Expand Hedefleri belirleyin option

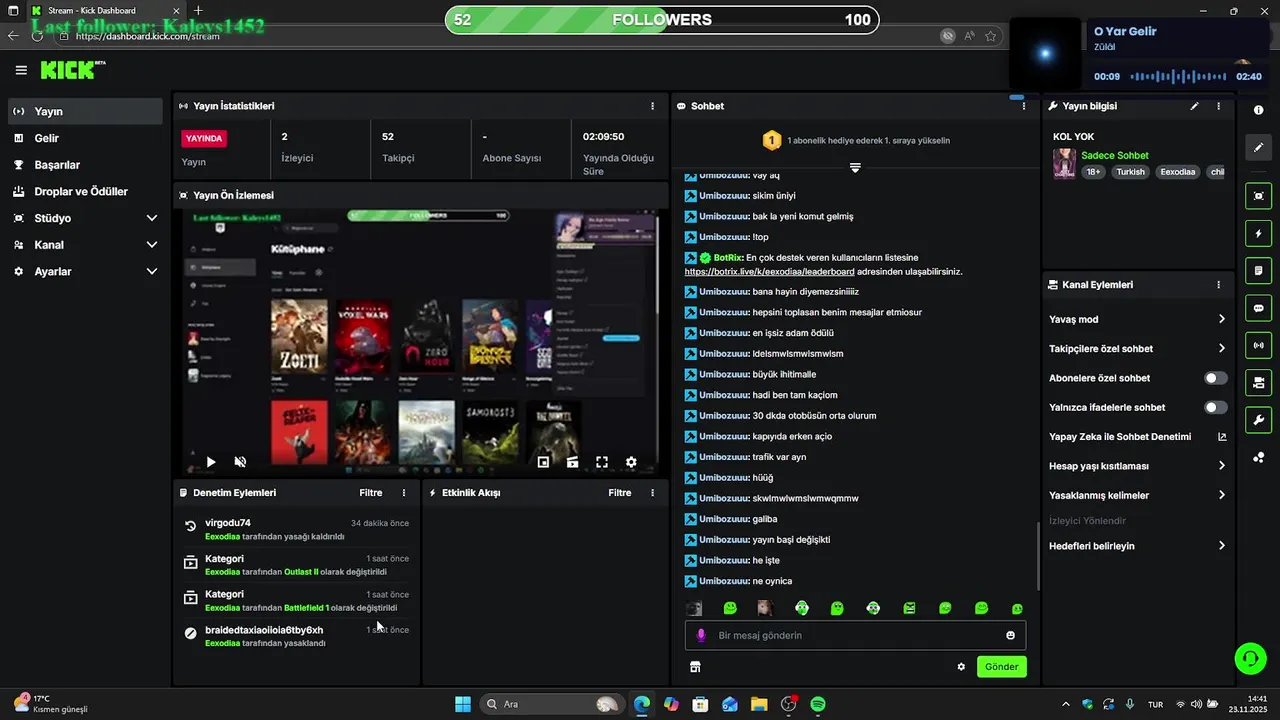coord(1138,546)
